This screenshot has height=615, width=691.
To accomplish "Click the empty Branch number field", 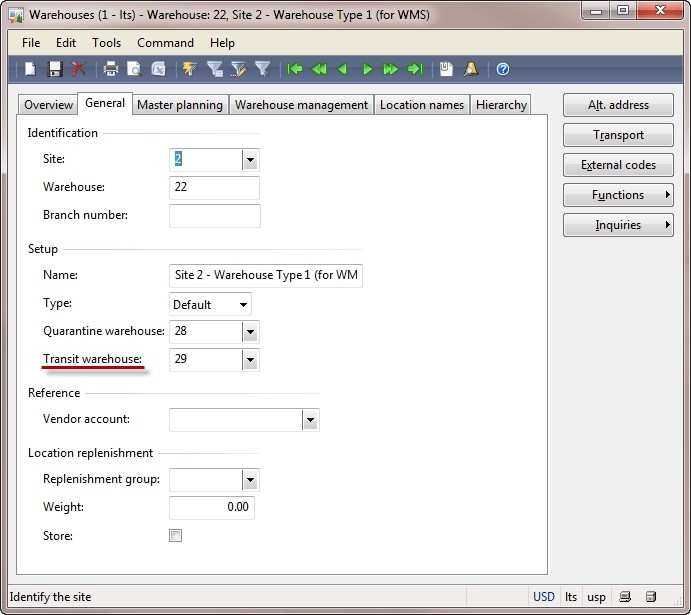I will click(x=215, y=215).
